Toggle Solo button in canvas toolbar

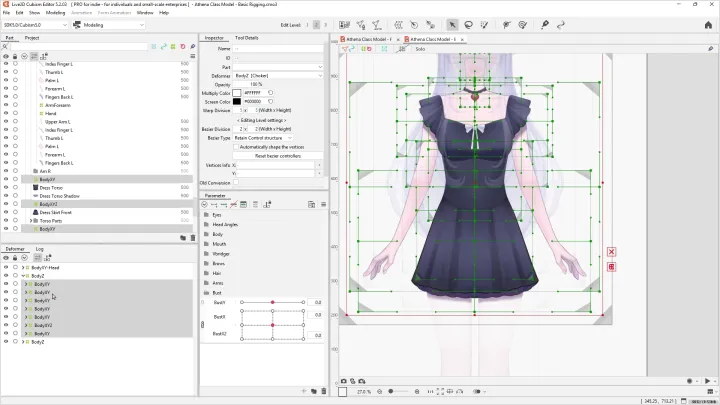coord(420,49)
